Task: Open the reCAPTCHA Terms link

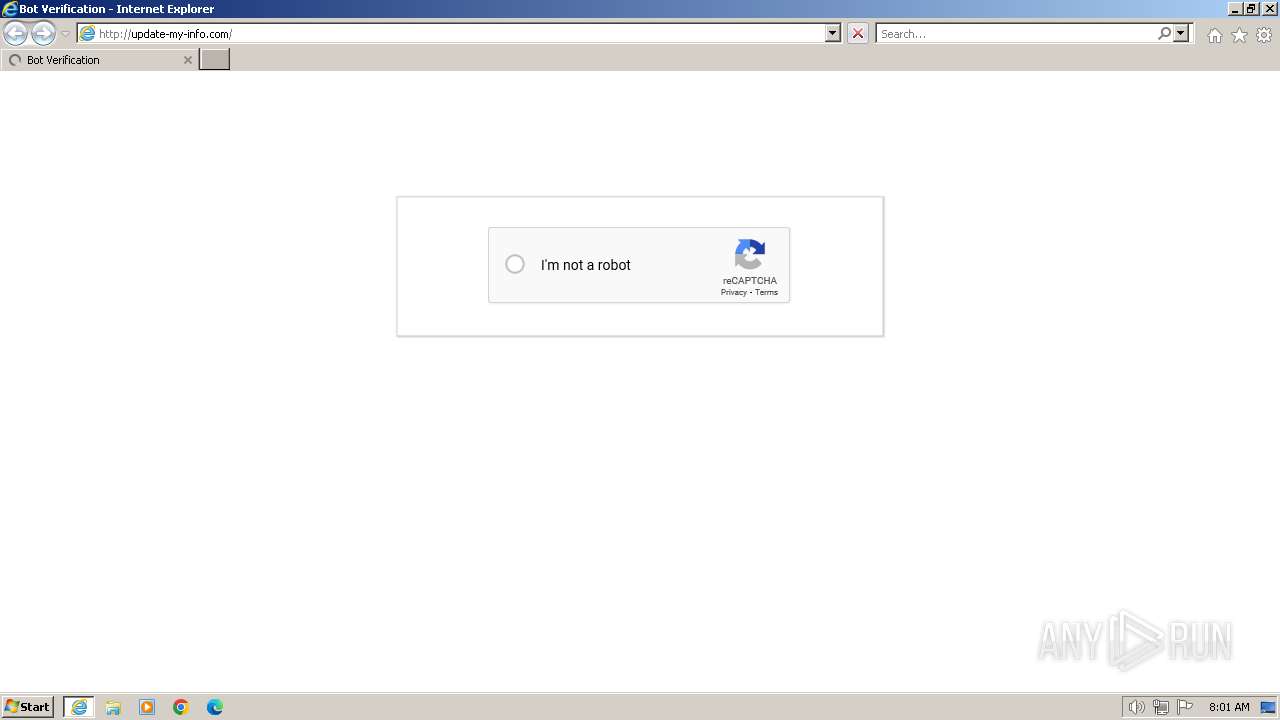Action: click(x=767, y=293)
